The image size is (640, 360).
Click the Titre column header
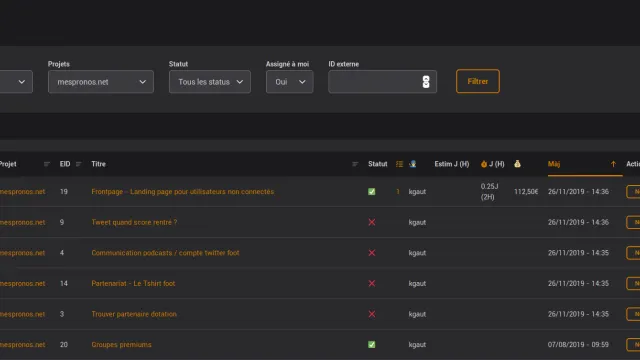click(98, 164)
